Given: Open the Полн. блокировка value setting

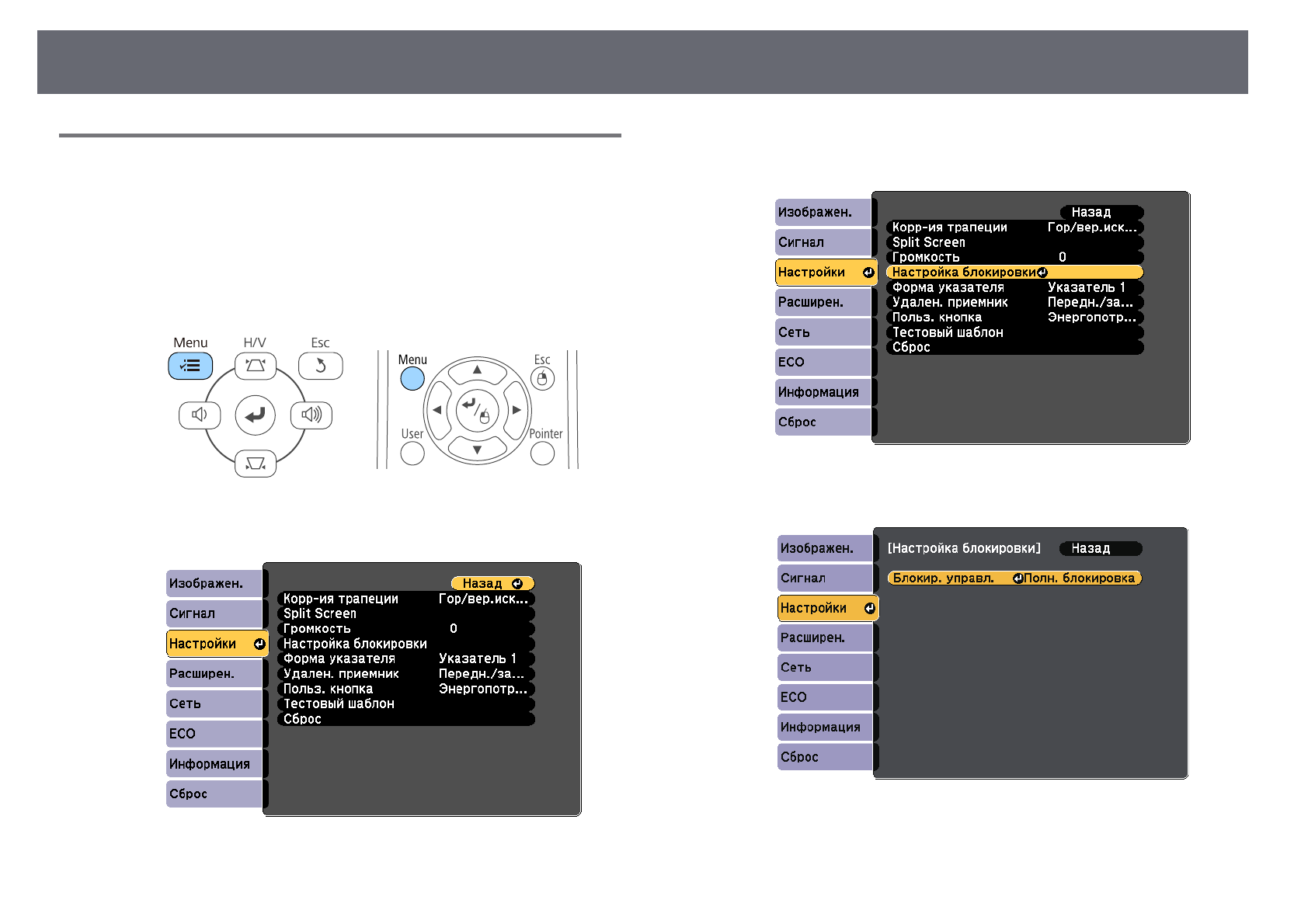Looking at the screenshot, I should click(x=1080, y=578).
